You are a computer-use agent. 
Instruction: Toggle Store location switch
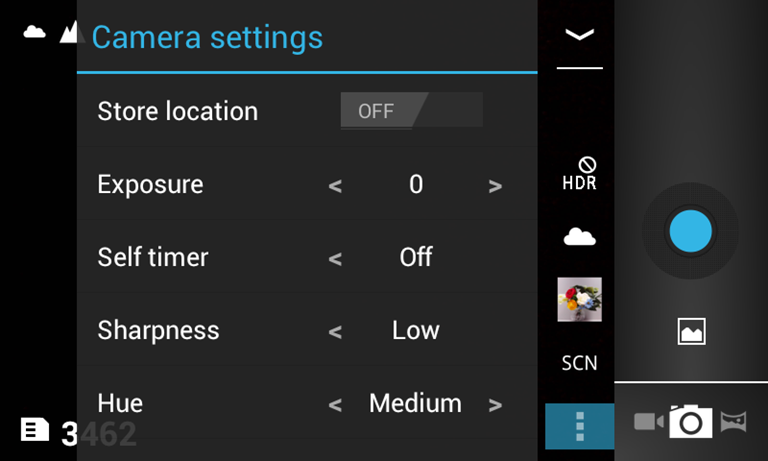[x=411, y=111]
